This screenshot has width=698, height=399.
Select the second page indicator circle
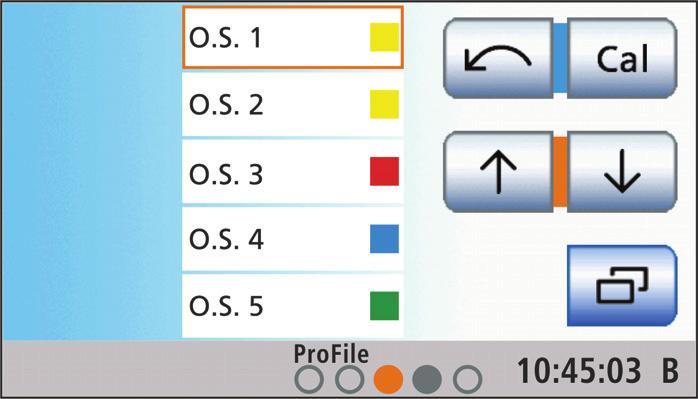pos(349,380)
